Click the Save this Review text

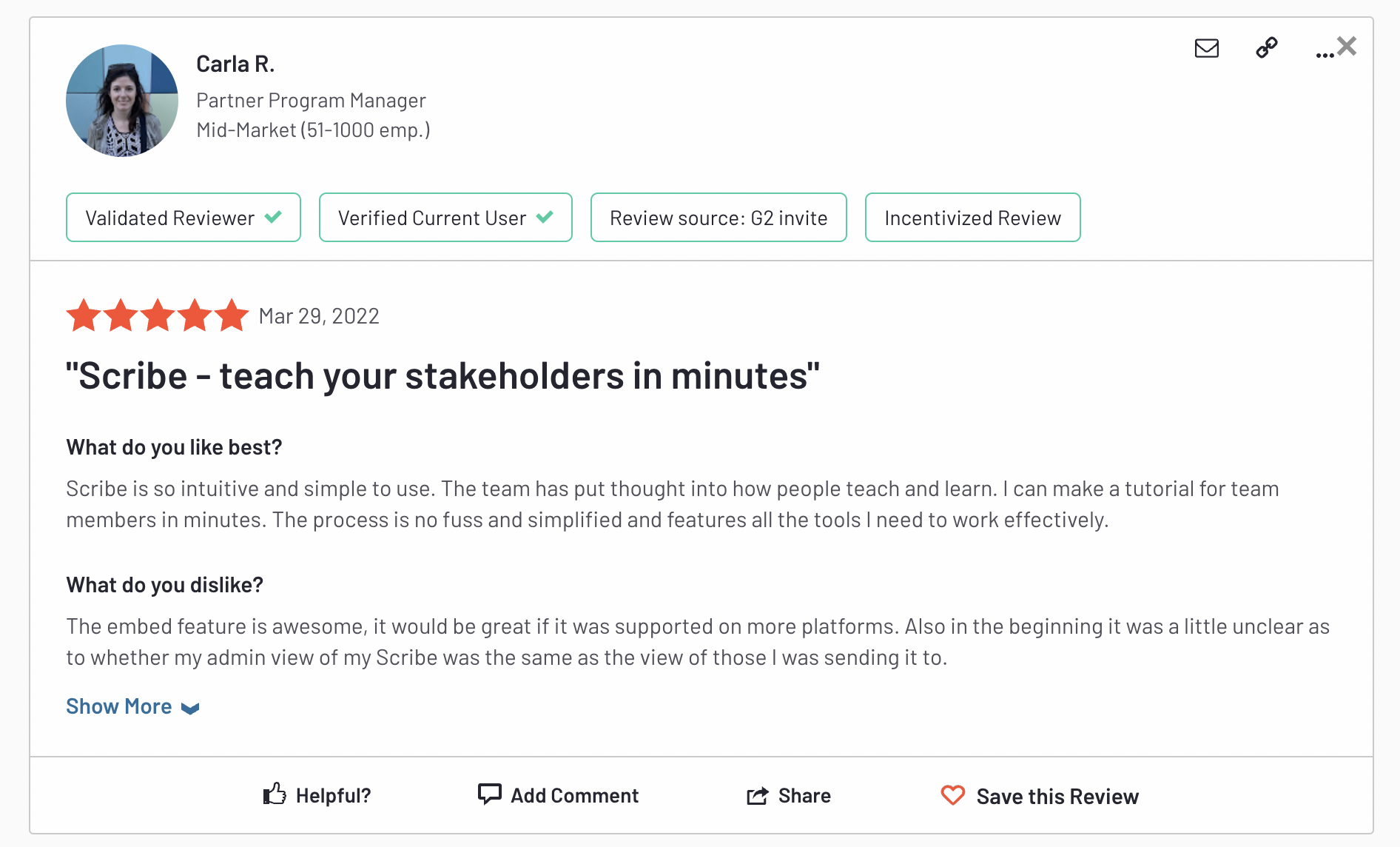pyautogui.click(x=1057, y=796)
